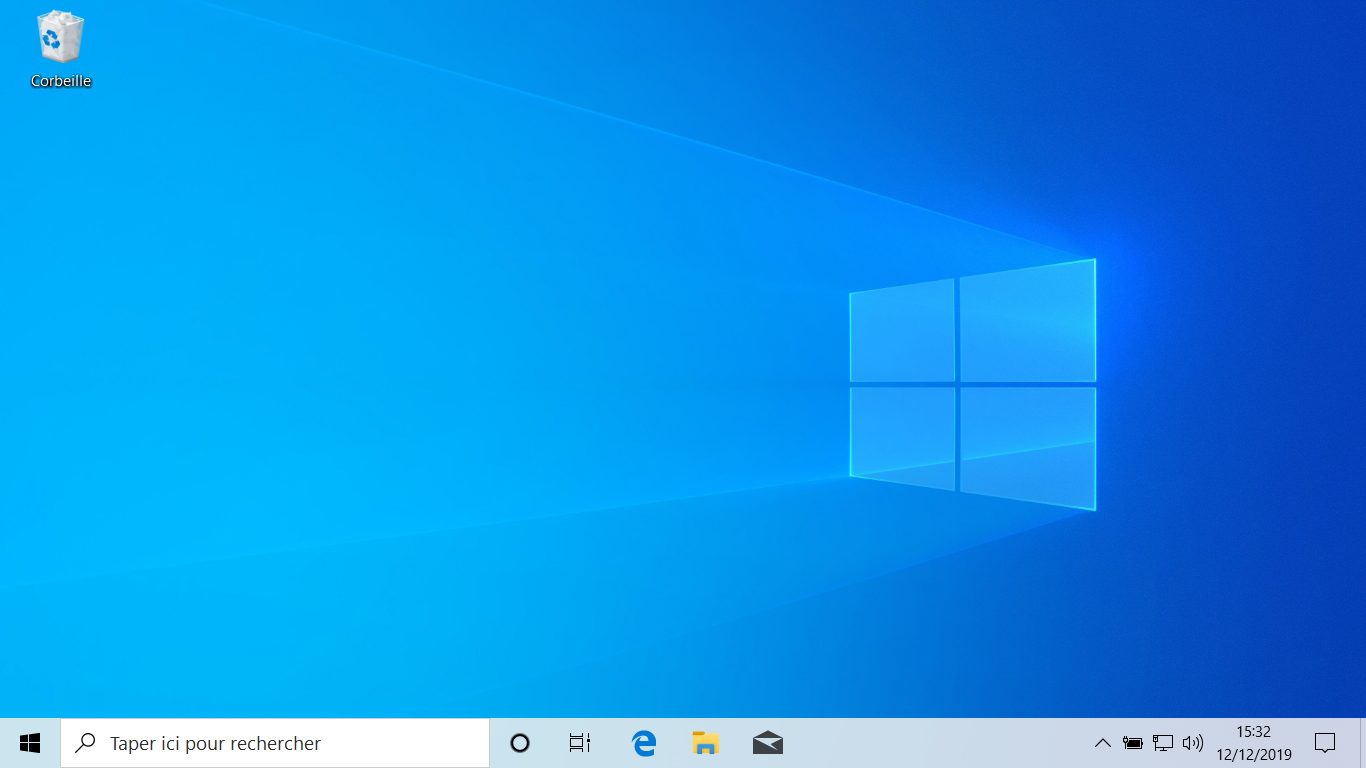The height and width of the screenshot is (768, 1366).
Task: Open the volume speaker control
Action: pos(1193,743)
